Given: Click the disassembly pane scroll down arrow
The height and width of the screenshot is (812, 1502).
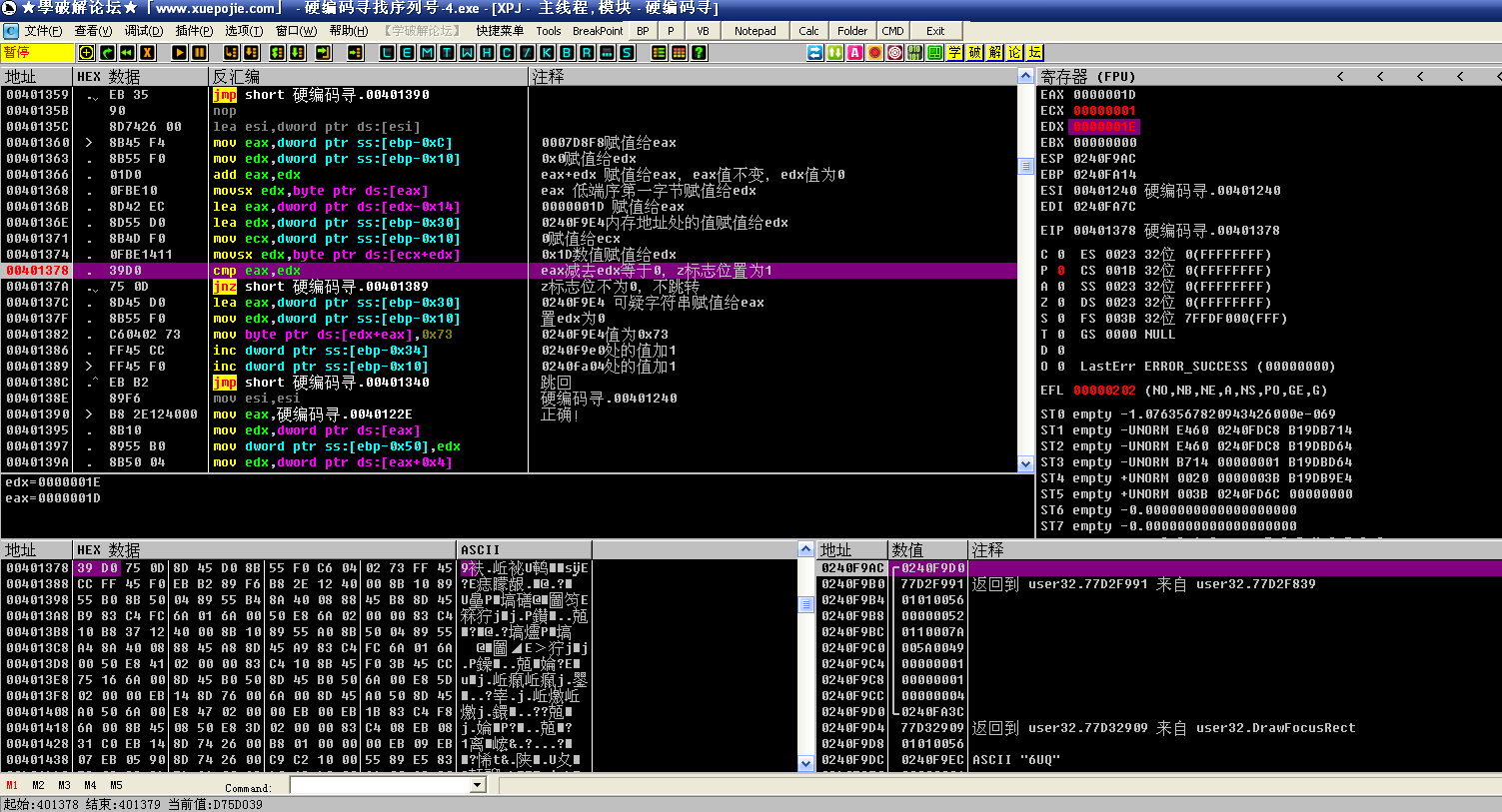Looking at the screenshot, I should (1025, 463).
